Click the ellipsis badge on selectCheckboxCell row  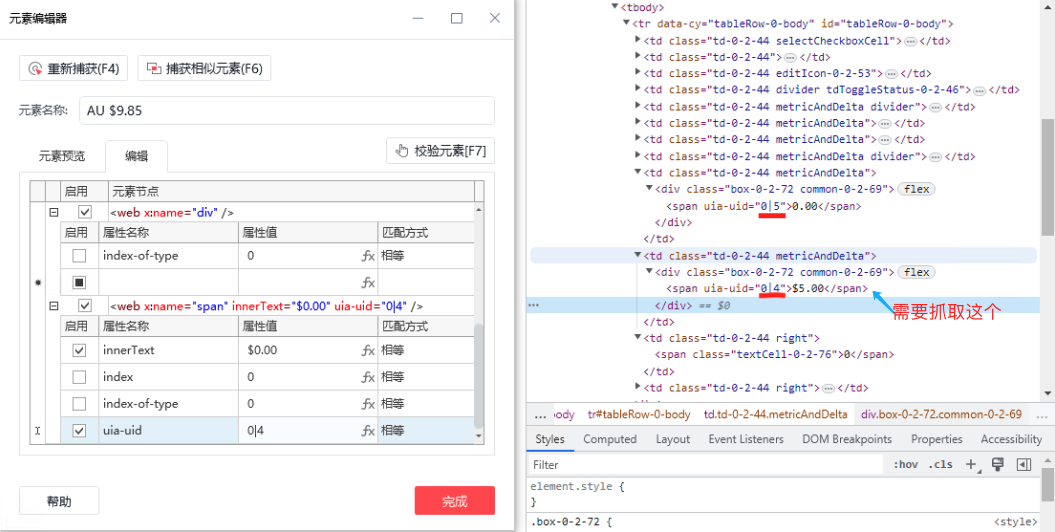[910, 41]
